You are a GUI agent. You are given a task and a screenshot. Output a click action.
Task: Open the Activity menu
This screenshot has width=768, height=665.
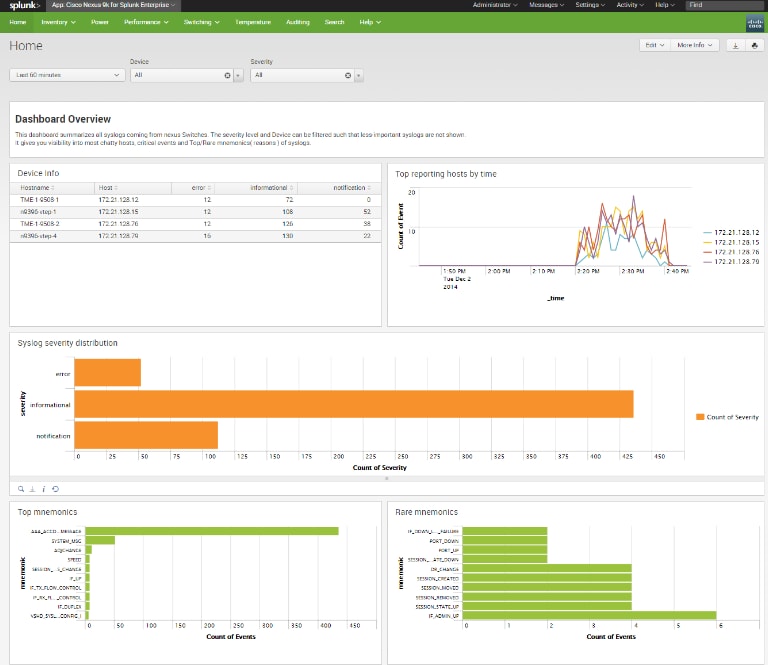point(630,5)
